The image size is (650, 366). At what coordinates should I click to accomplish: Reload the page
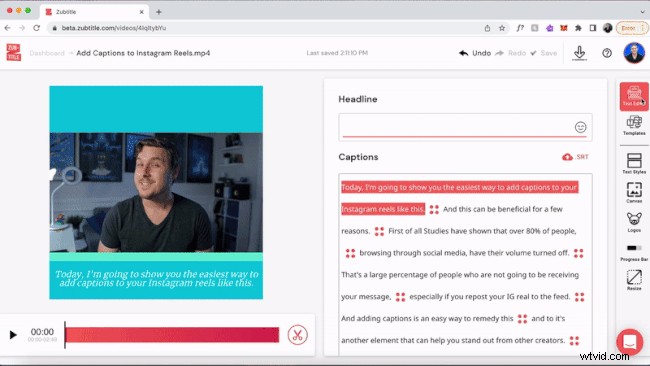point(36,28)
